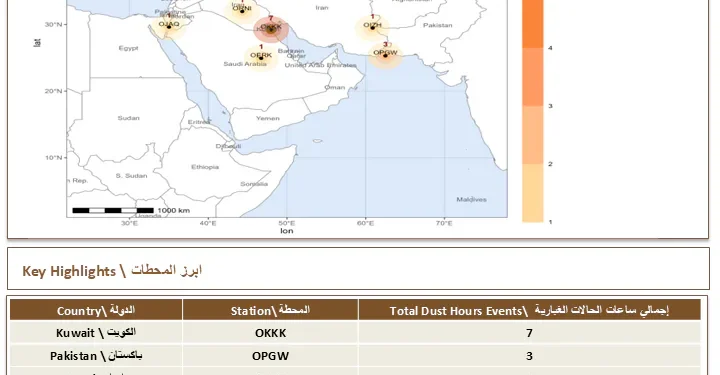Click the '1000 km' scale bar label
Image resolution: width=720 pixels, height=375 pixels.
click(x=174, y=210)
